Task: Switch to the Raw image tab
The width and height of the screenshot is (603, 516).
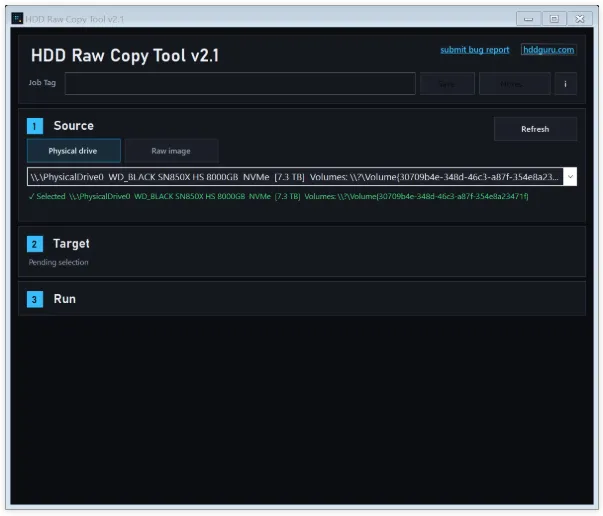Action: pyautogui.click(x=171, y=151)
